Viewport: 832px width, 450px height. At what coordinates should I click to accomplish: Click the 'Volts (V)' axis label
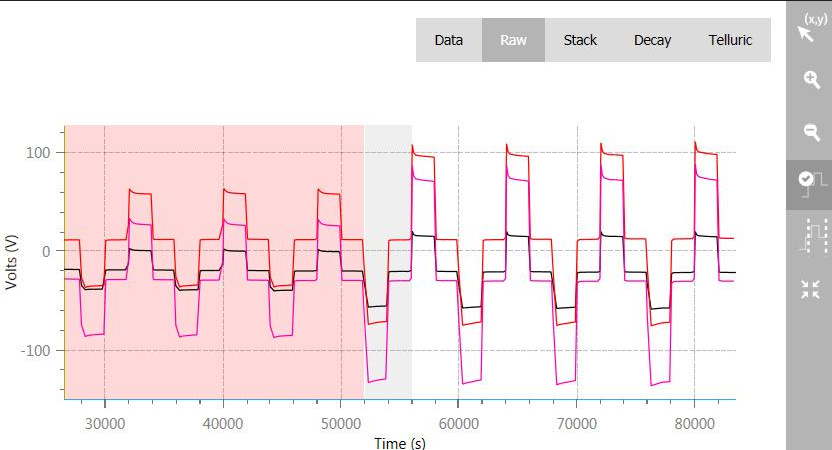pos(12,263)
